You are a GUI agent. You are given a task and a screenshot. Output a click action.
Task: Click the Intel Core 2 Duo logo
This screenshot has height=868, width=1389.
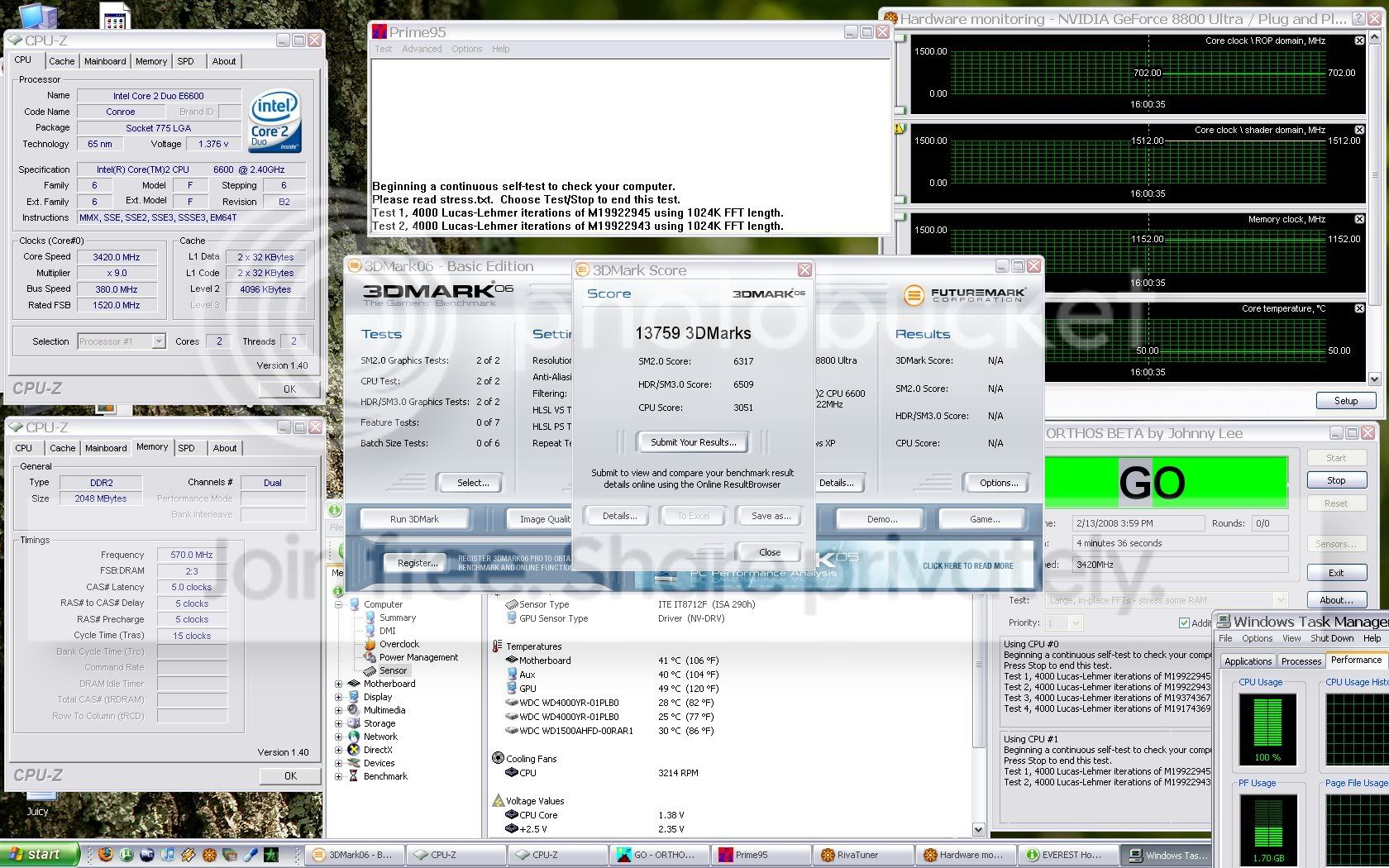tap(275, 122)
